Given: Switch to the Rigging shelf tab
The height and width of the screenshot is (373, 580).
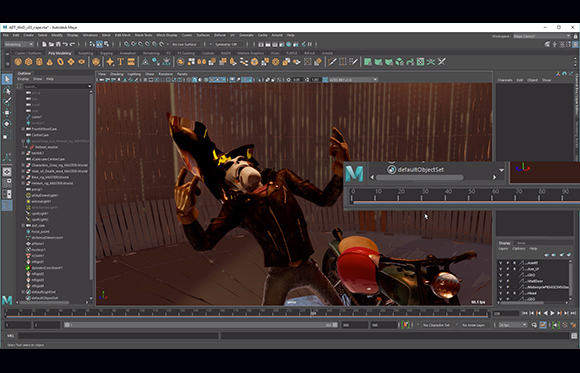Looking at the screenshot, I should pyautogui.click(x=106, y=53).
